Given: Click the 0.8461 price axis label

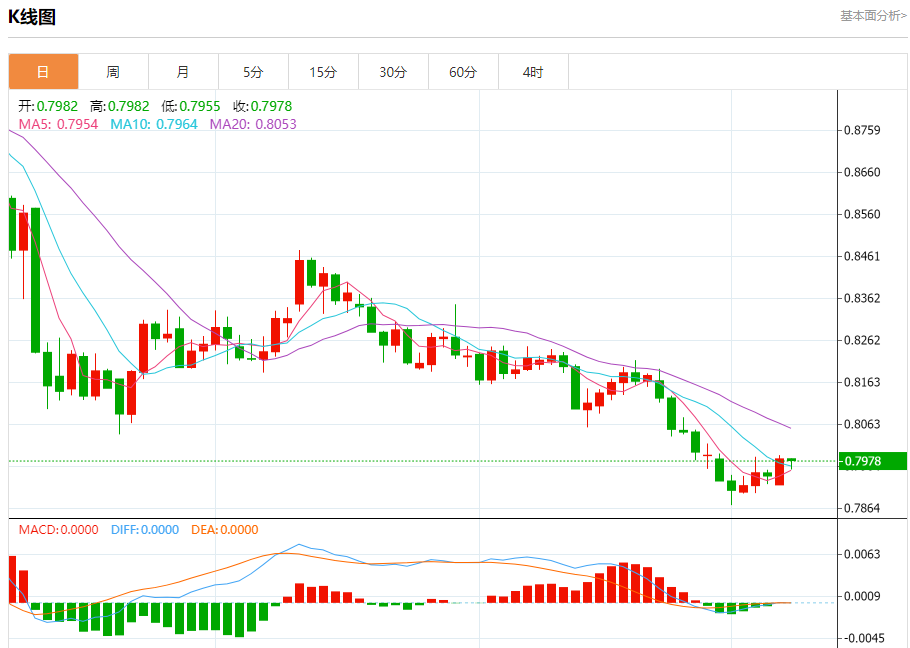Looking at the screenshot, I should point(862,256).
